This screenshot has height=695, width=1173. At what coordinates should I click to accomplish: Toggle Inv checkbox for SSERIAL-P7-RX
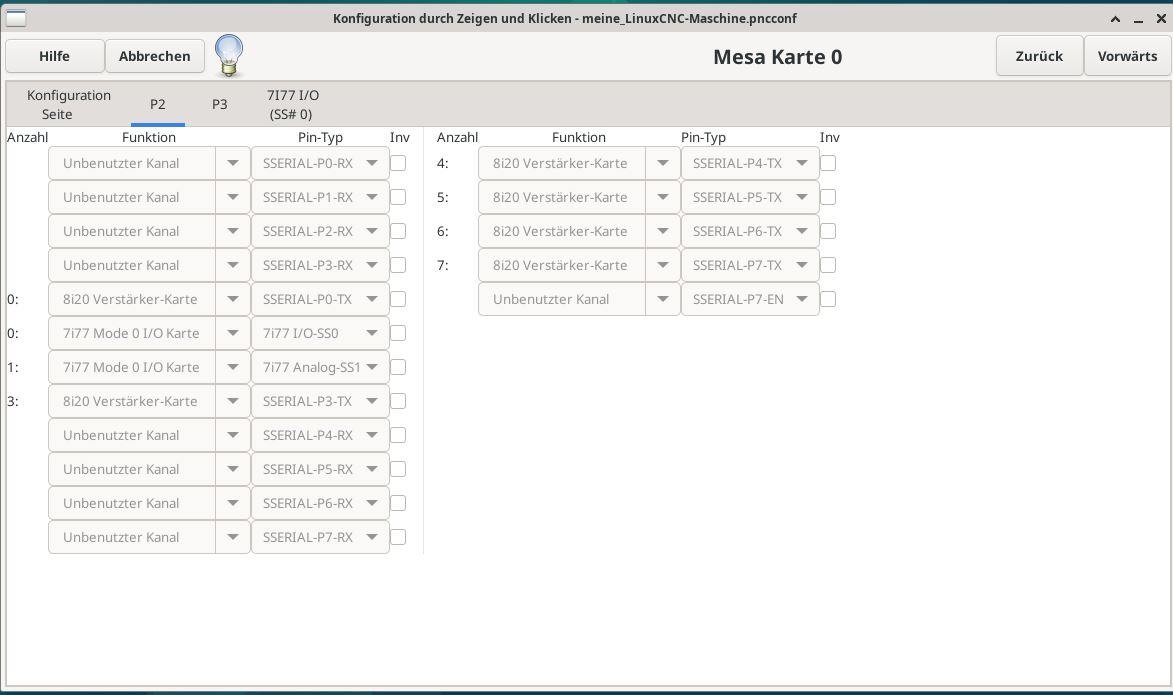coord(398,537)
